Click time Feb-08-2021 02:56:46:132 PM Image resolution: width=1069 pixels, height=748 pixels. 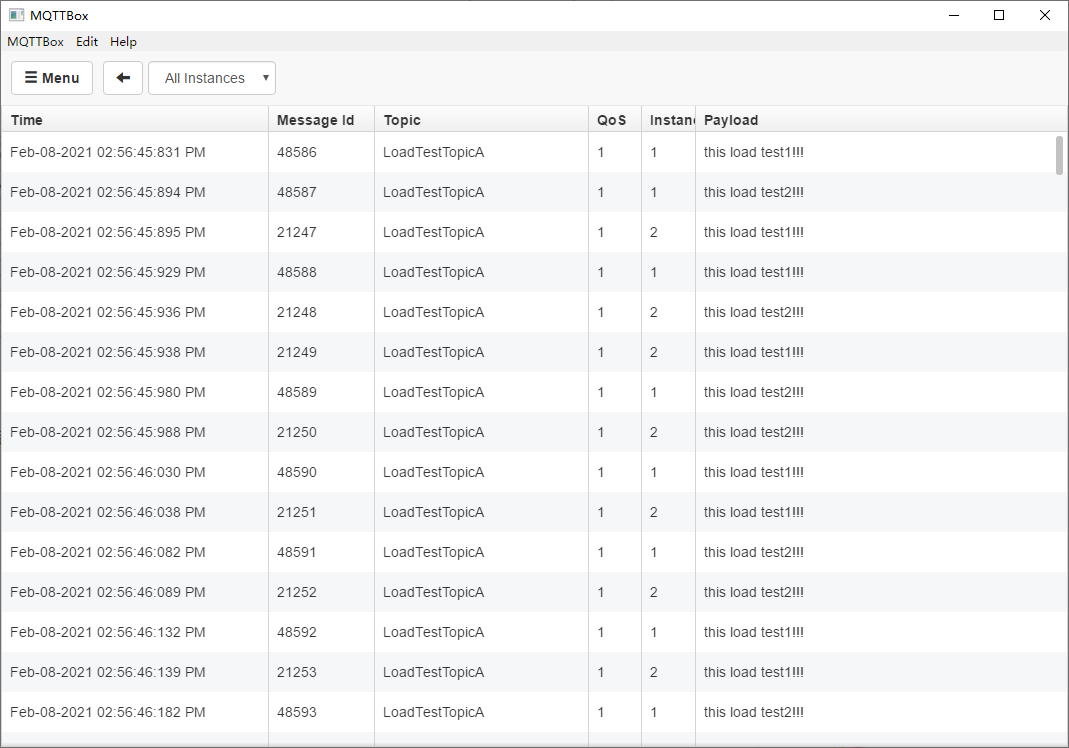coord(108,632)
